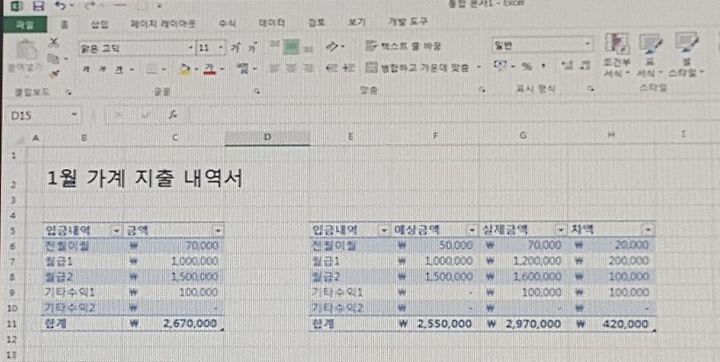Redo the last undone action
720x362 pixels.
90,6
